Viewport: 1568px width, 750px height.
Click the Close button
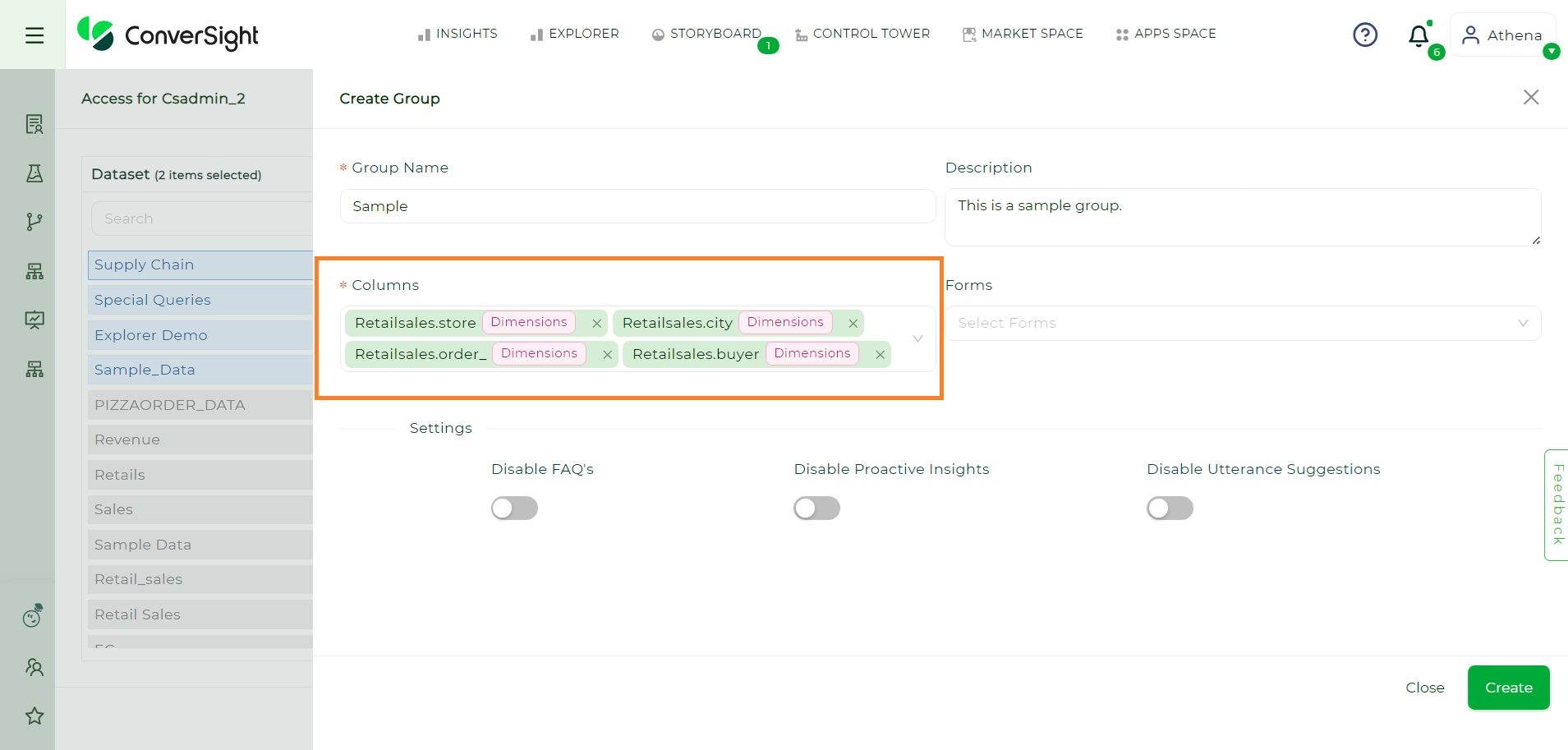coord(1424,688)
